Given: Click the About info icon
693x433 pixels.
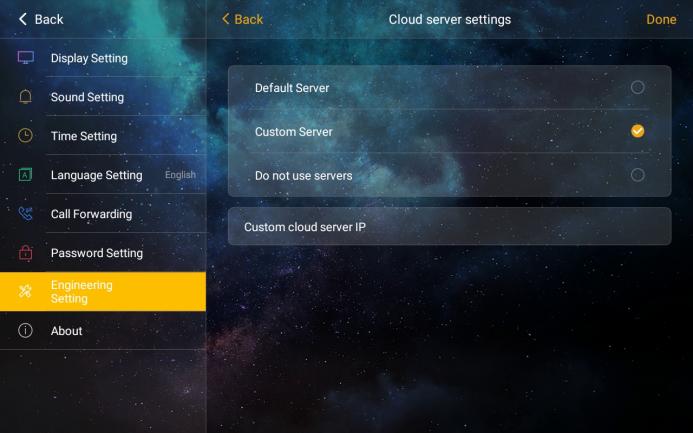Looking at the screenshot, I should (x=25, y=330).
